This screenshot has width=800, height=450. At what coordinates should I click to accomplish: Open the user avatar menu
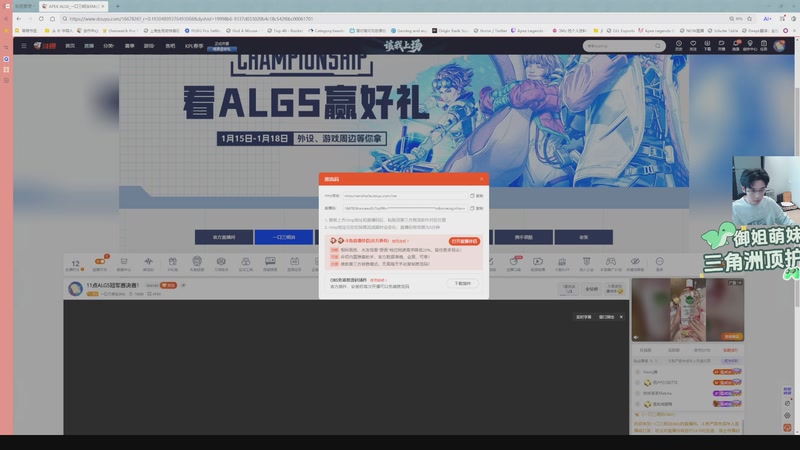pos(779,45)
